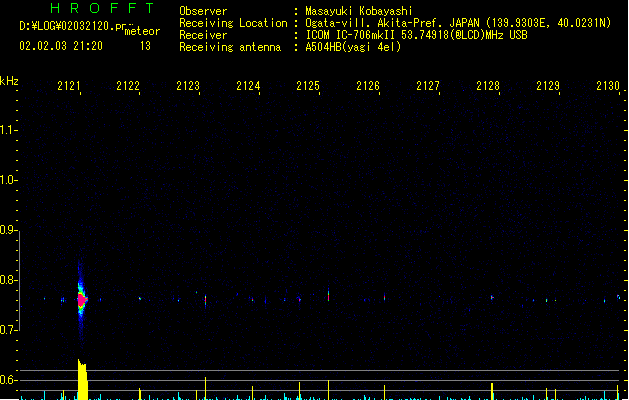Click the 0.6 kHz frequency axis label
This screenshot has width=629, height=400.
(7, 380)
